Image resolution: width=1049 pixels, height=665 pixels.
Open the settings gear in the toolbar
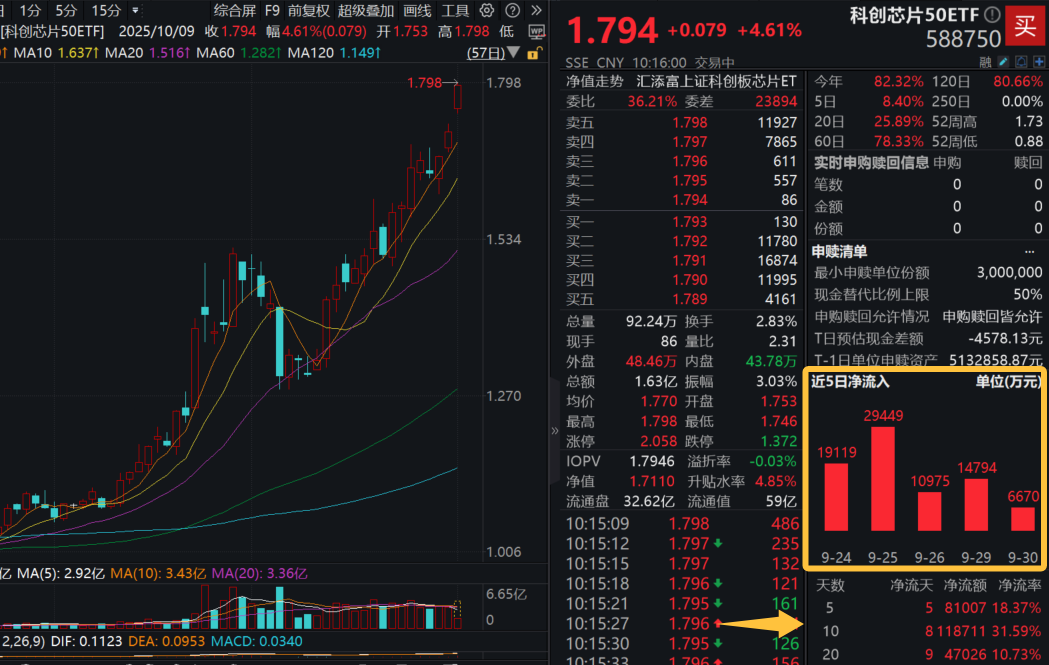click(487, 11)
